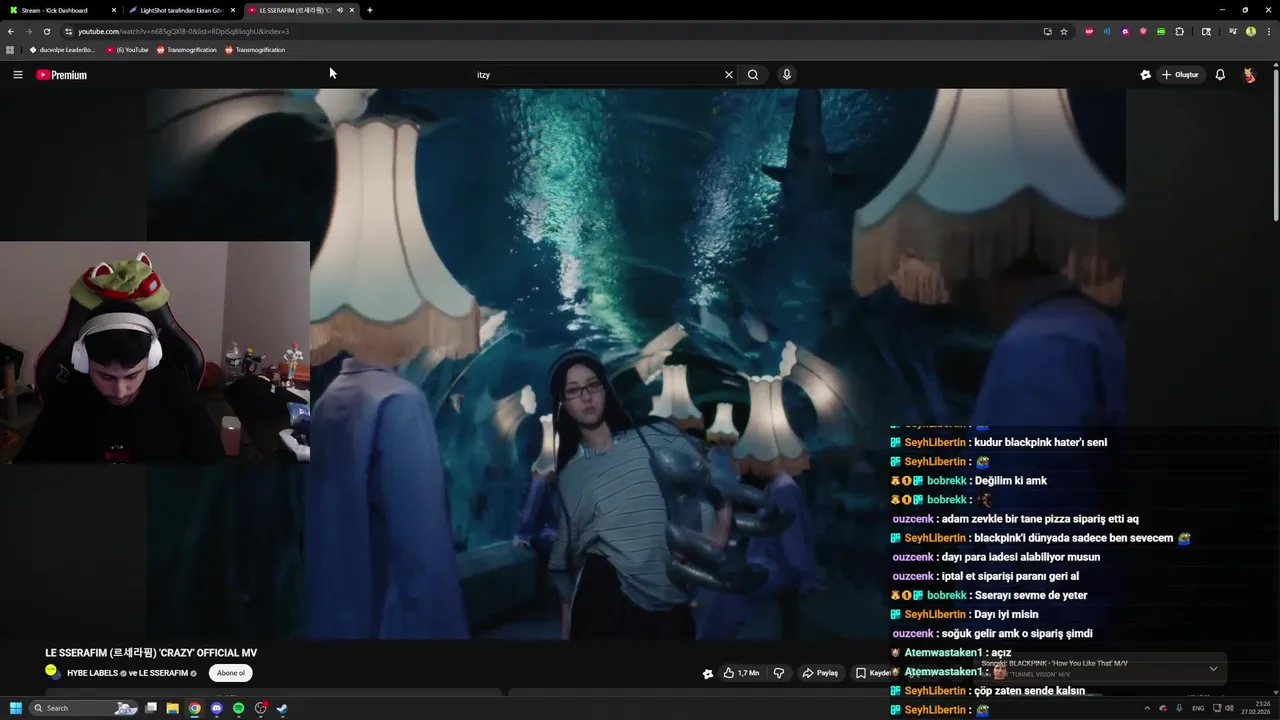
Task: Subscribe with the Abone ol button
Action: [x=230, y=673]
